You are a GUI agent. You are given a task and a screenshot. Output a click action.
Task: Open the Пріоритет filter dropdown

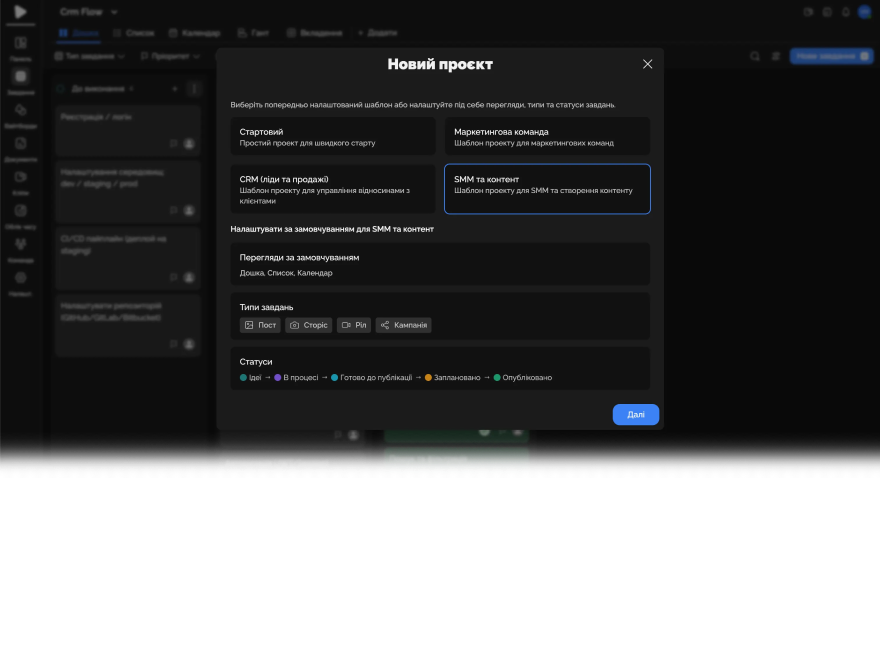click(x=170, y=56)
